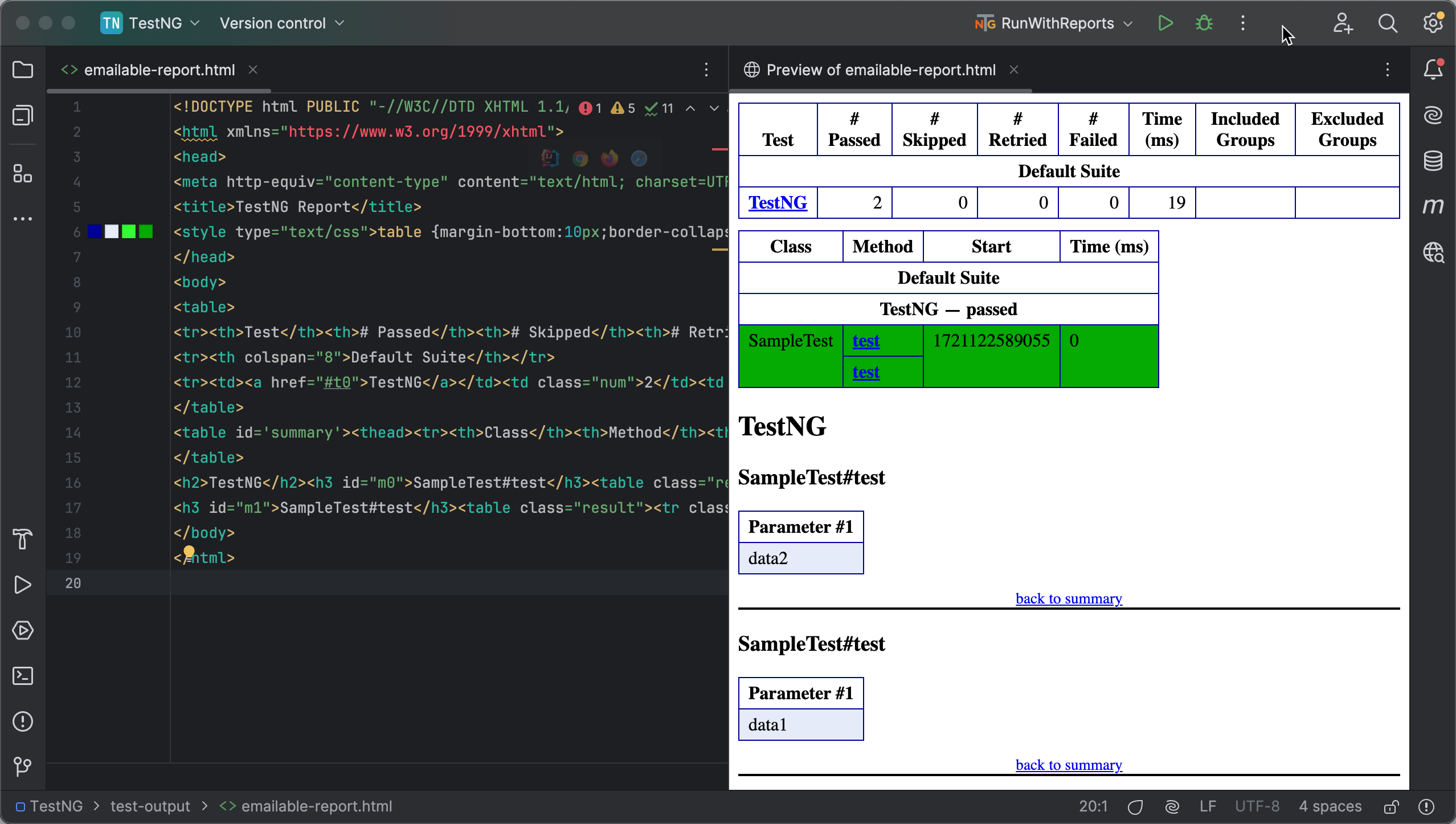This screenshot has height=824, width=1456.
Task: Run the RunWithReports configuration
Action: [1165, 23]
